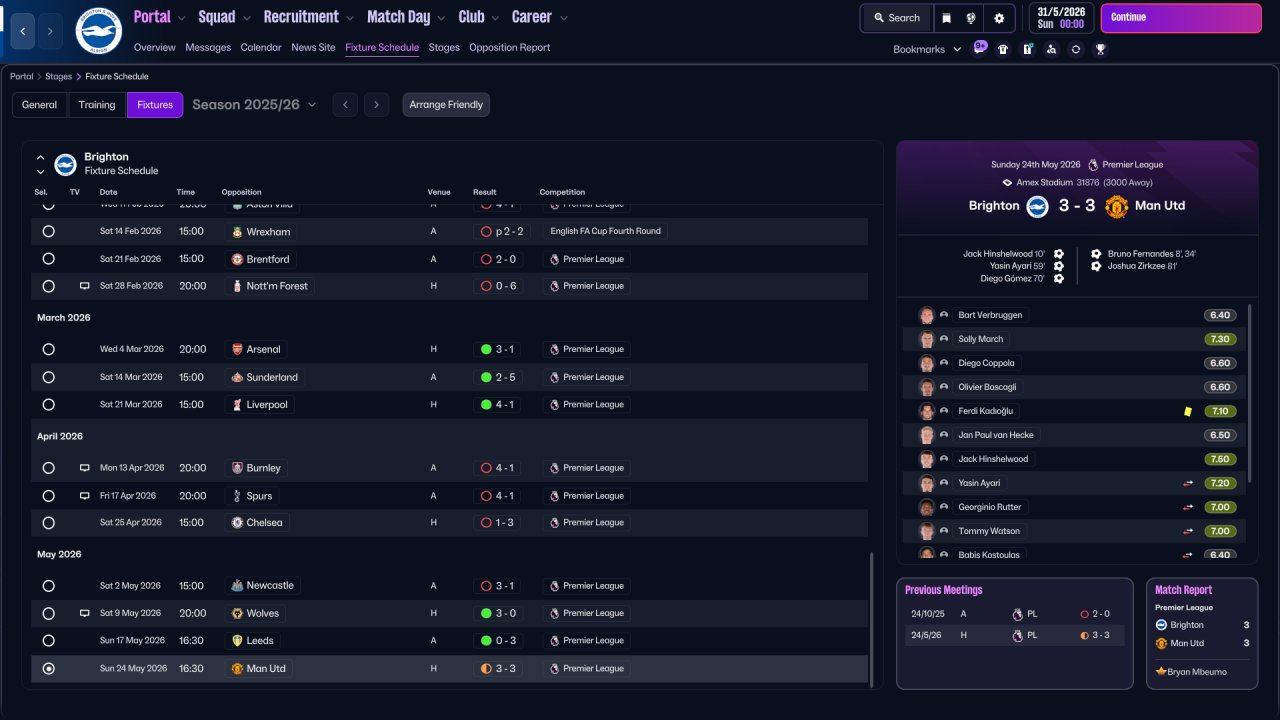Click the Brighton badge in the fixture schedule header
The height and width of the screenshot is (720, 1280).
[65, 164]
